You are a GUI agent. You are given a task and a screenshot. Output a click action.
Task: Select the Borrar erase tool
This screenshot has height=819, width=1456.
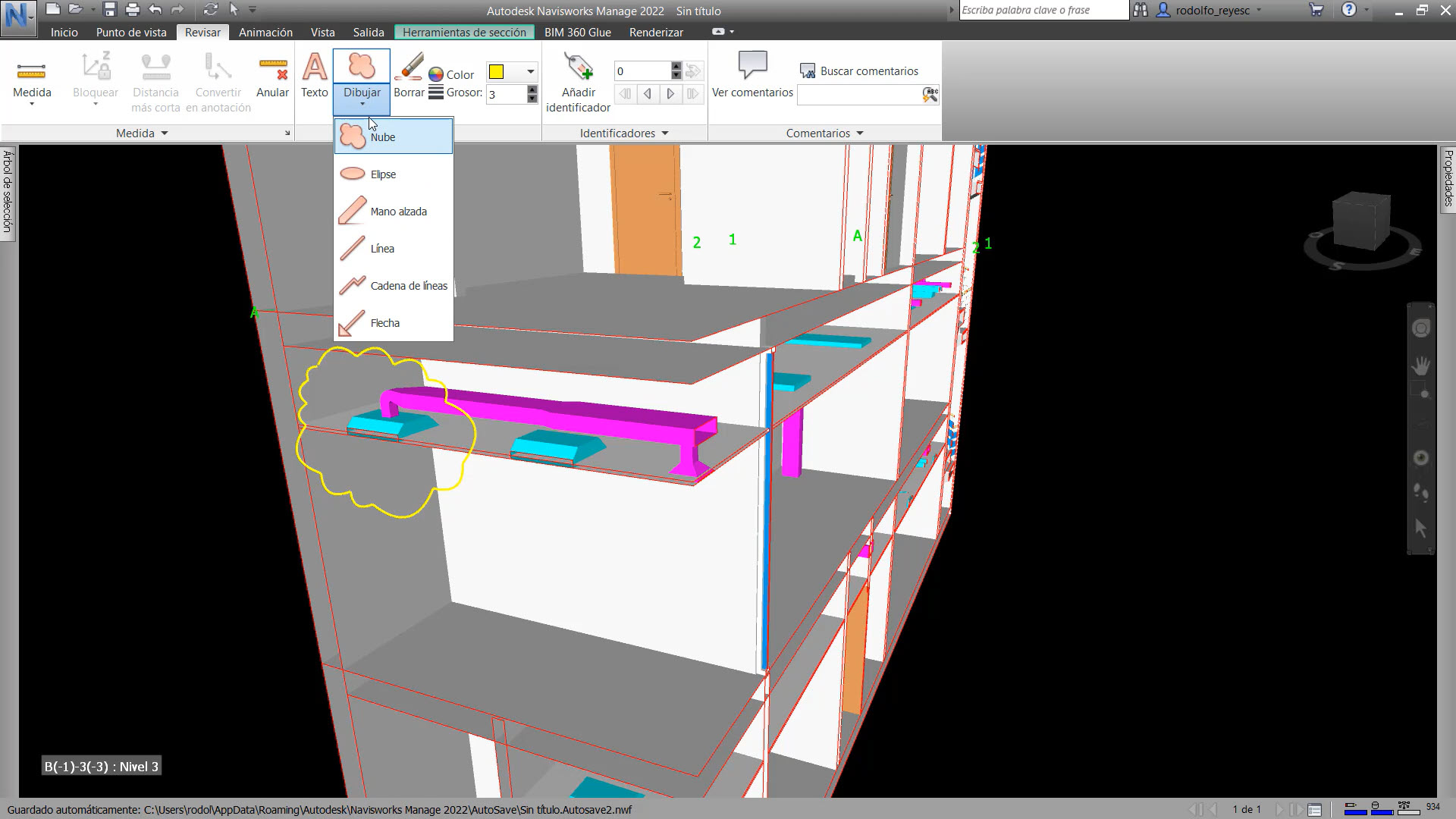pos(409,76)
